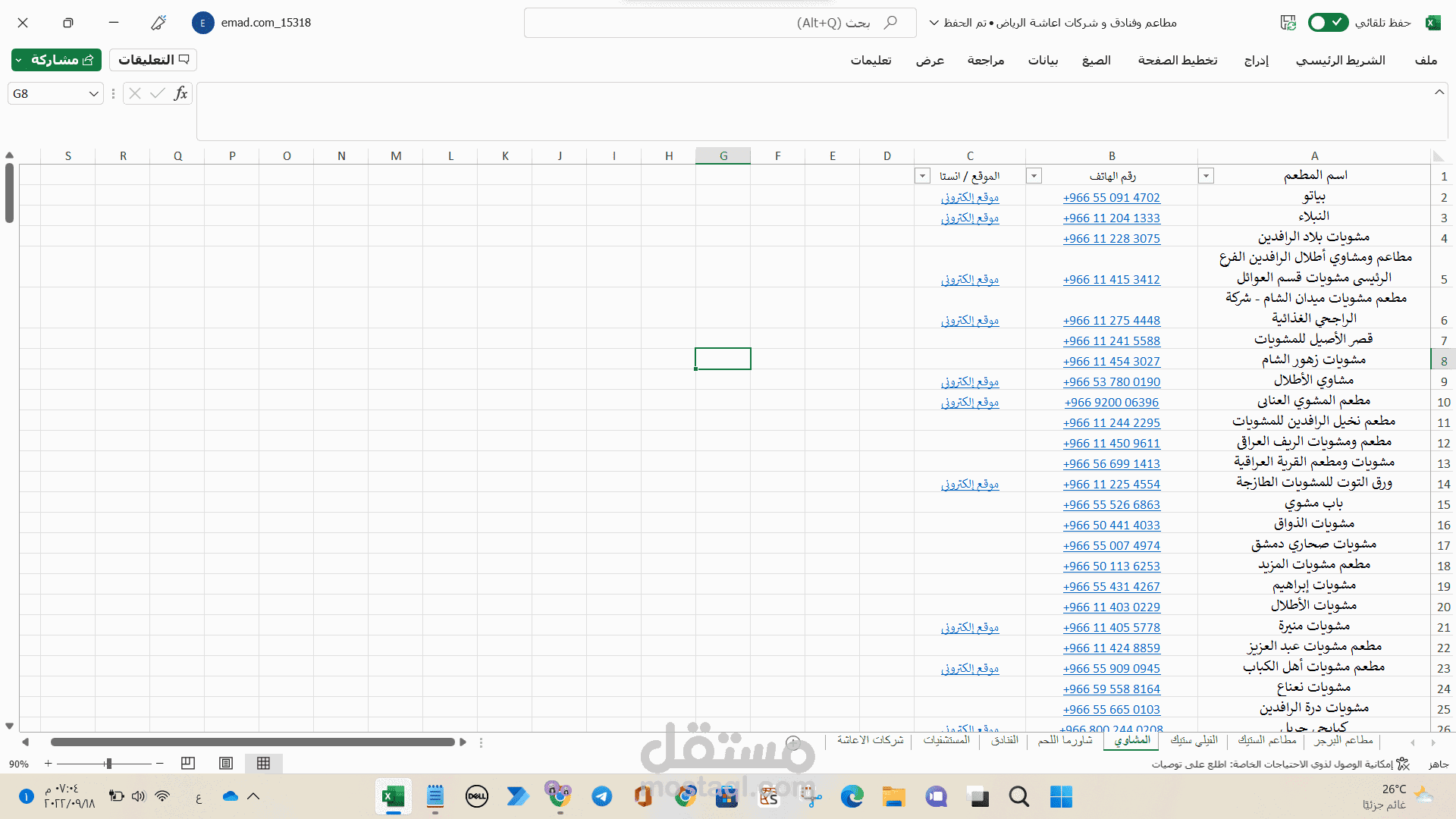Open the insert function fx button
The image size is (1456, 819).
pyautogui.click(x=180, y=93)
